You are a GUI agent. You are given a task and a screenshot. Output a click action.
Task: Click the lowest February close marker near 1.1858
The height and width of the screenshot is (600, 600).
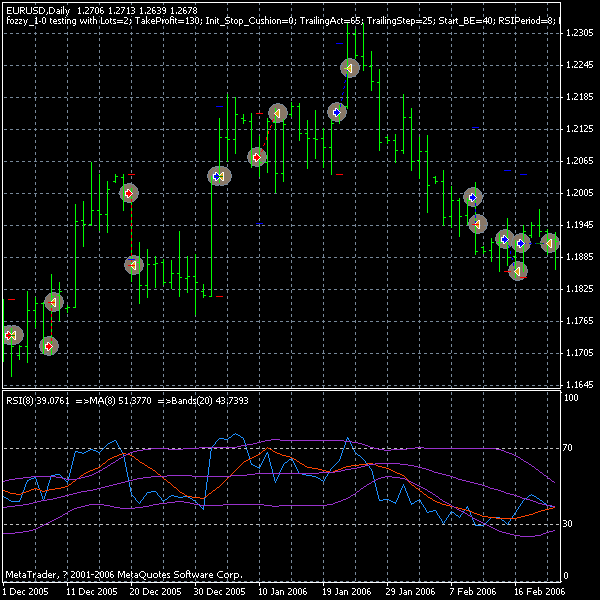tap(518, 271)
